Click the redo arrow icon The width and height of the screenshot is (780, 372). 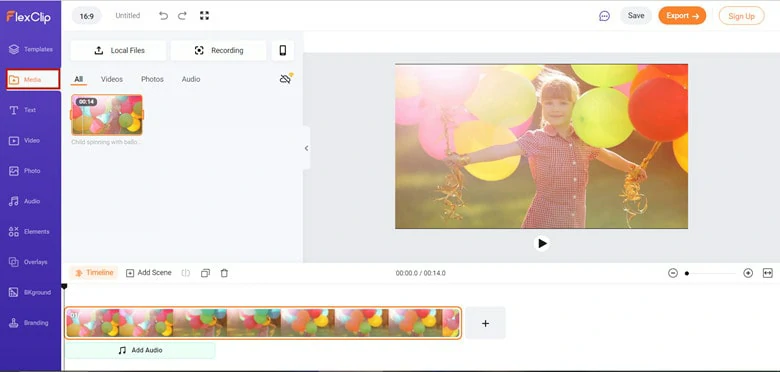coord(182,16)
